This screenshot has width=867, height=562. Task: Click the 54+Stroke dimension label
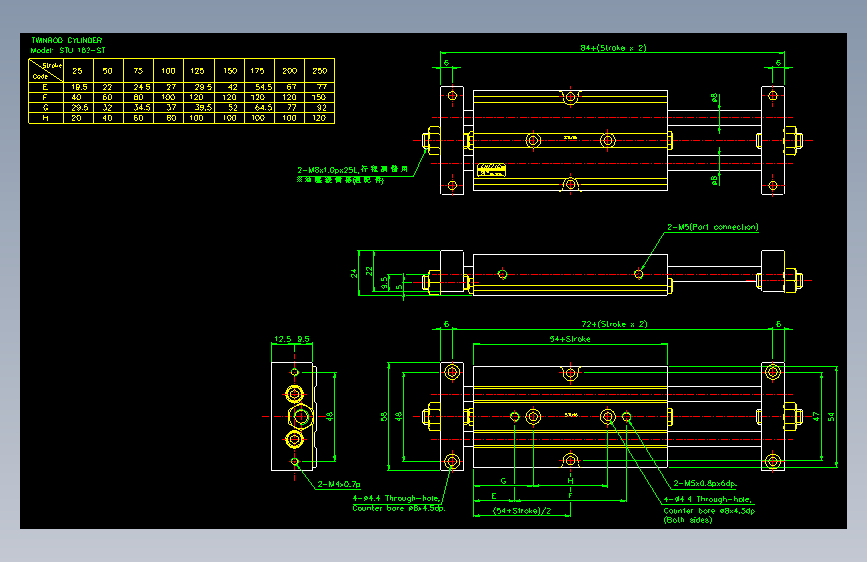(570, 339)
